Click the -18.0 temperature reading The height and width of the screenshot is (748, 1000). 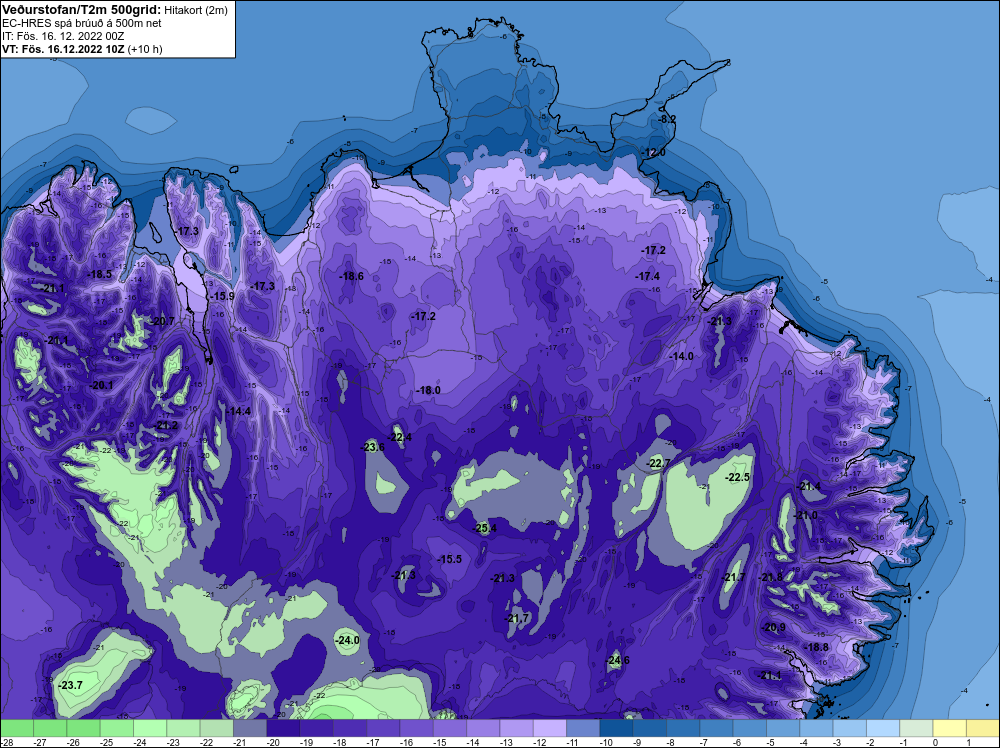(429, 390)
